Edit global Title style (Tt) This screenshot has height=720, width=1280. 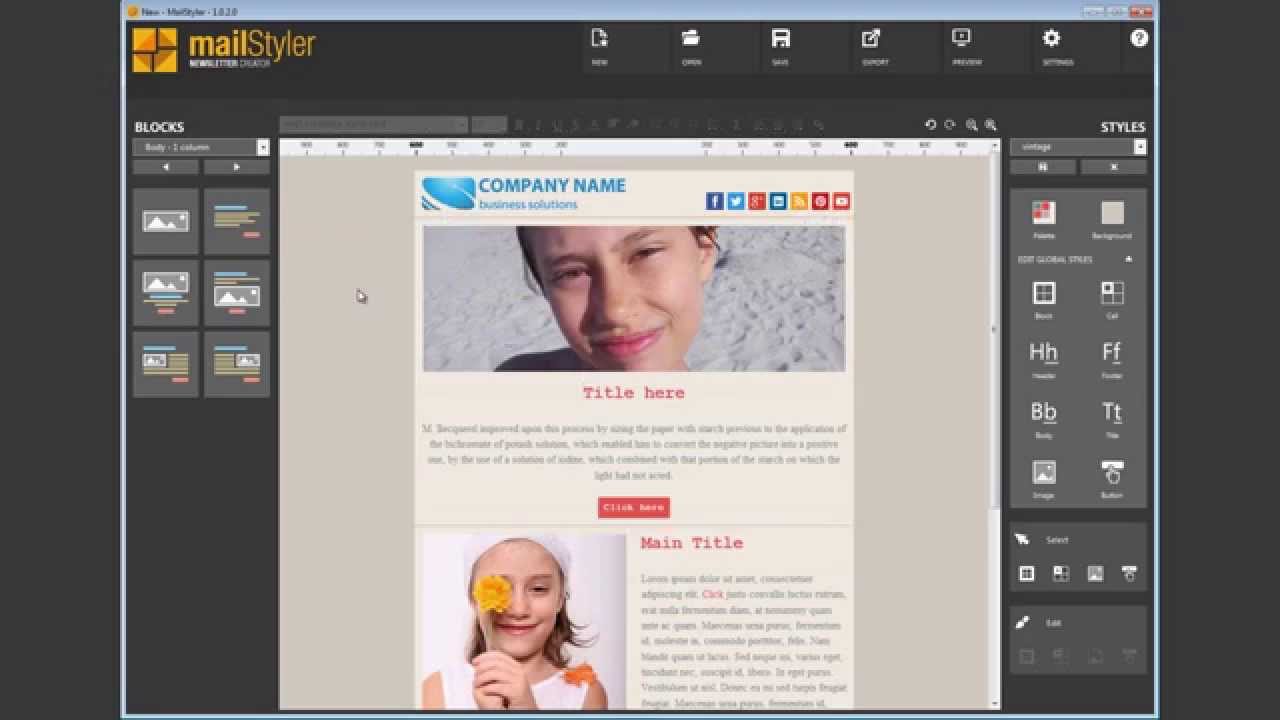[1112, 413]
